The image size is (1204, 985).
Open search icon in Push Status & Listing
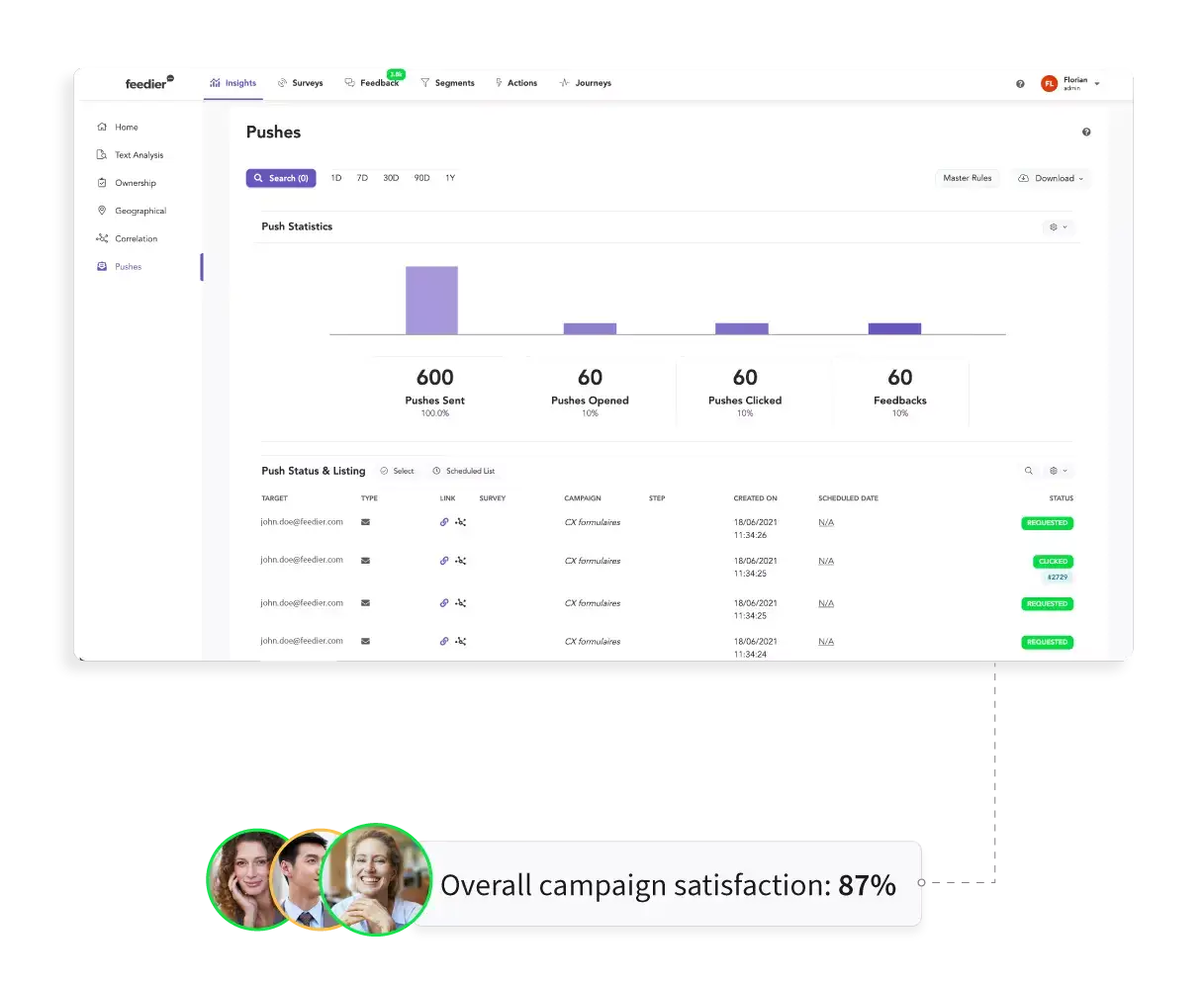1029,471
